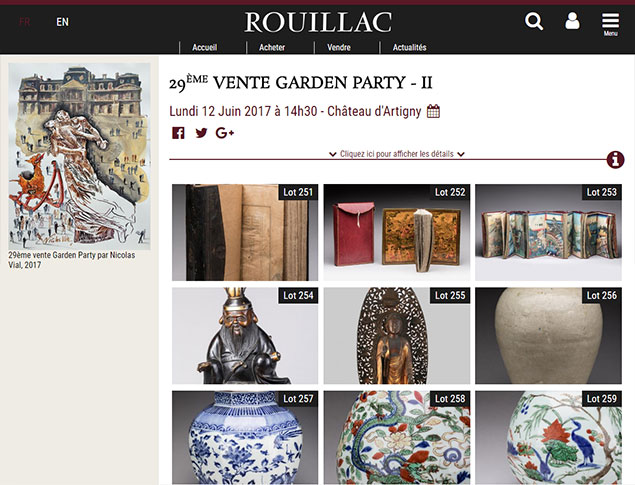635x485 pixels.
Task: Click the left chevron beside the details text
Action: coord(332,154)
